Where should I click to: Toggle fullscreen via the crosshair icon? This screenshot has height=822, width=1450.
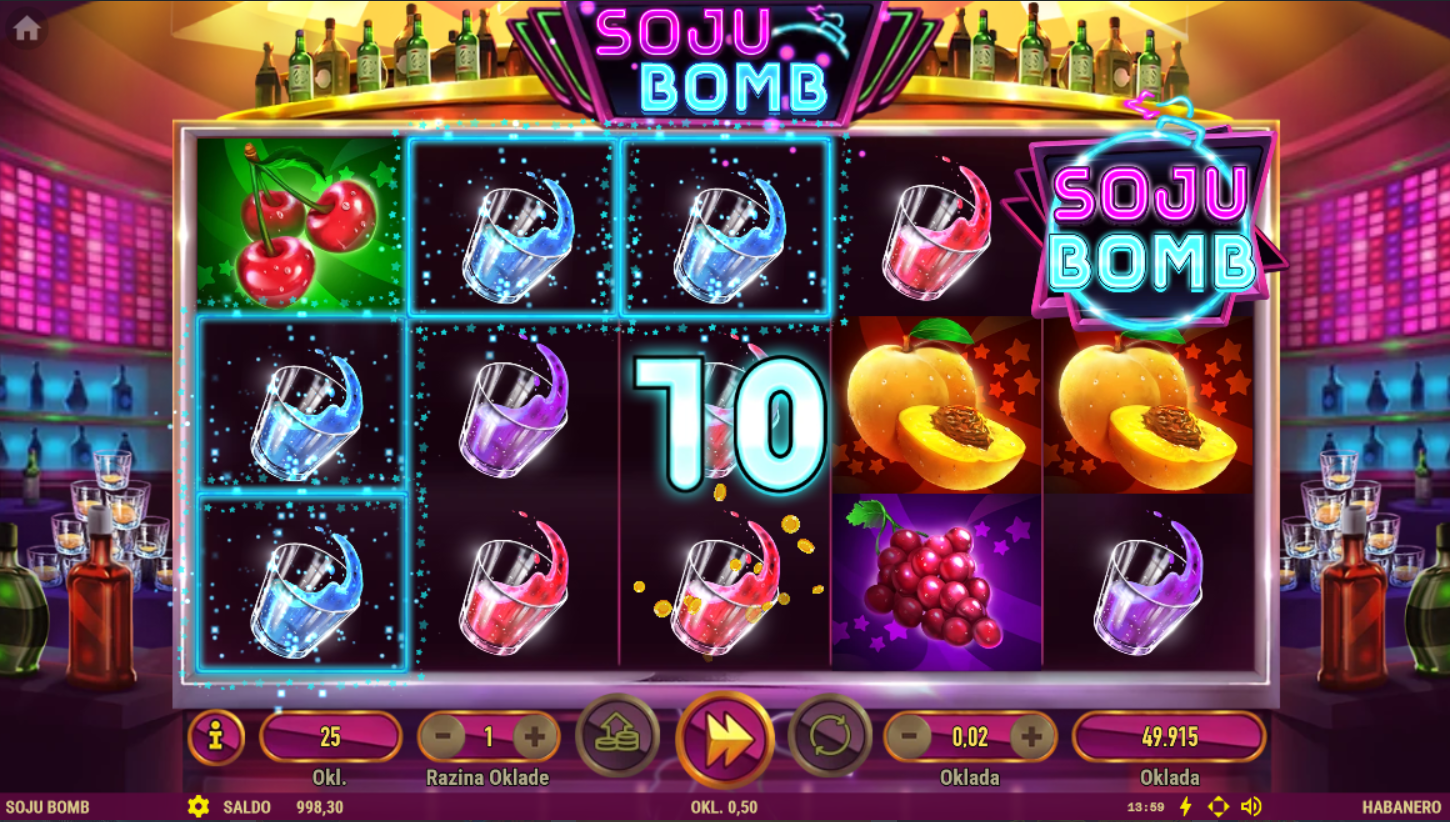coord(1218,806)
